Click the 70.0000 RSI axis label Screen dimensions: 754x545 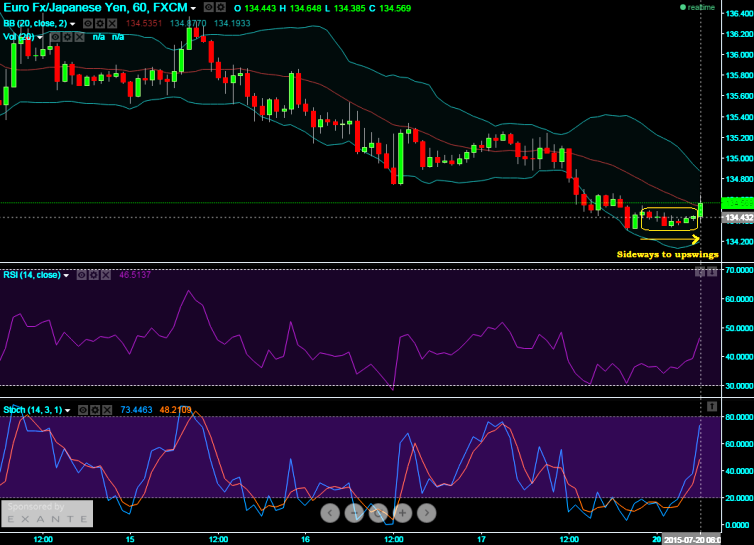[740, 270]
